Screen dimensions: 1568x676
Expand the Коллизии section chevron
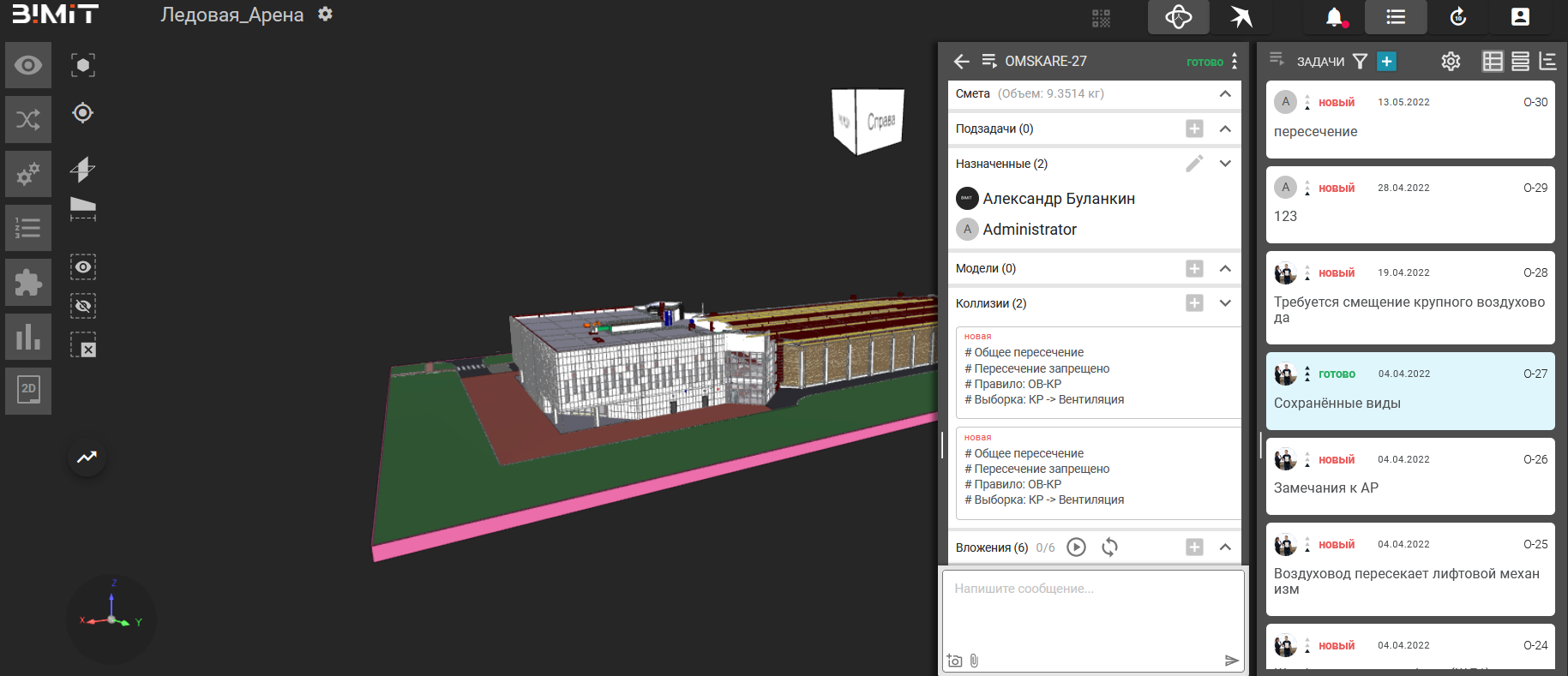1225,303
